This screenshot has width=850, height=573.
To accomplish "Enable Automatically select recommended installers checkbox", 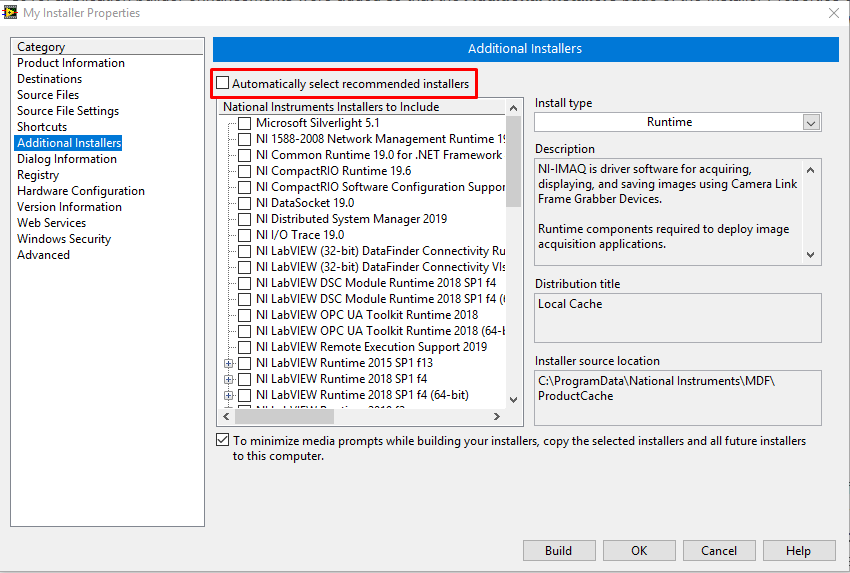I will pos(222,83).
